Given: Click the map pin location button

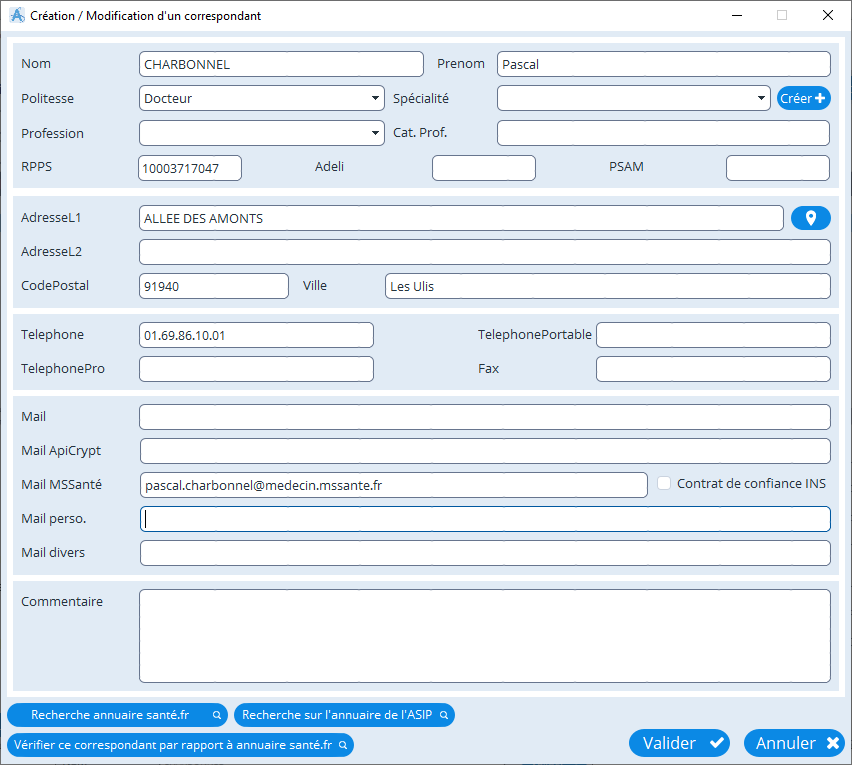Looking at the screenshot, I should [810, 218].
